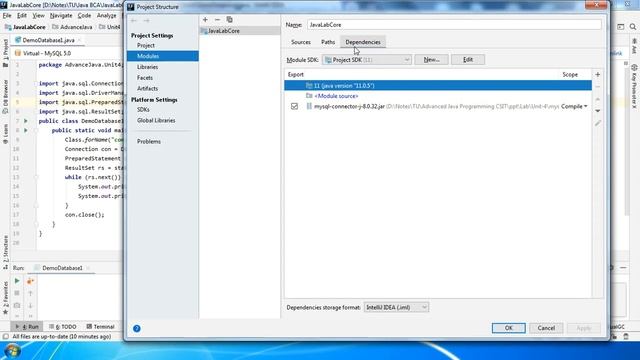Image resolution: width=640 pixels, height=360 pixels.
Task: Open the File menu
Action: click(7, 16)
